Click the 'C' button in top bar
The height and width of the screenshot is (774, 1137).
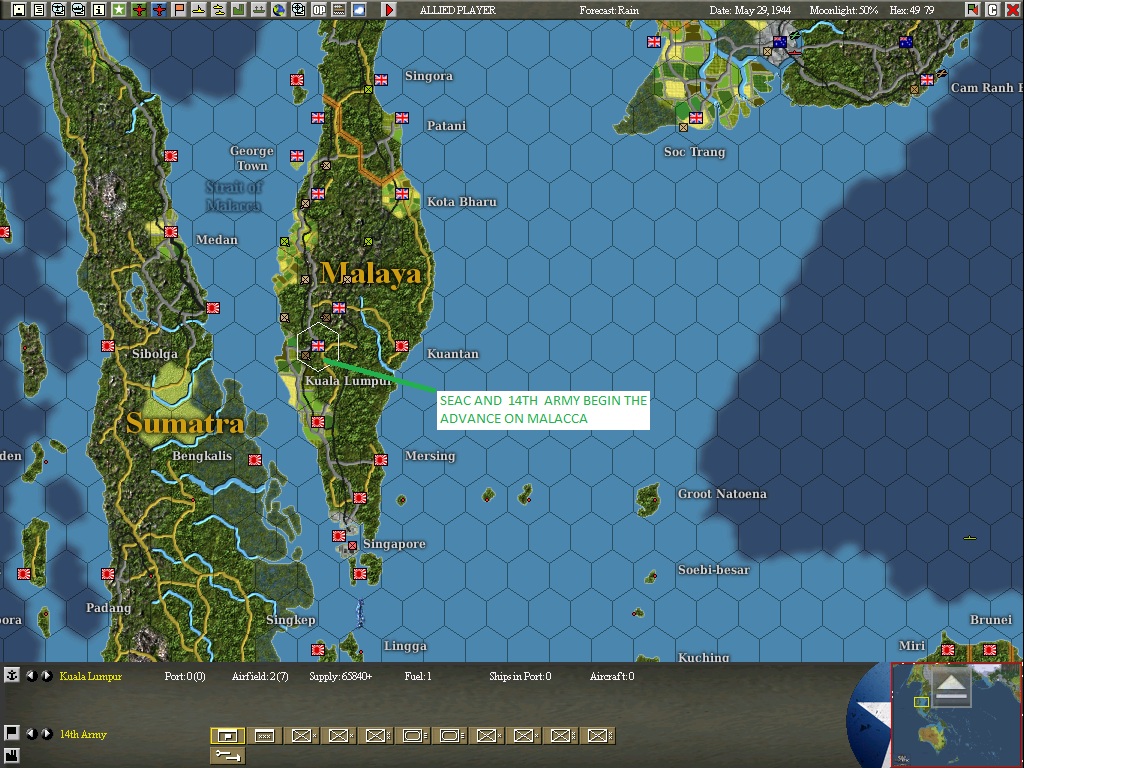(993, 9)
